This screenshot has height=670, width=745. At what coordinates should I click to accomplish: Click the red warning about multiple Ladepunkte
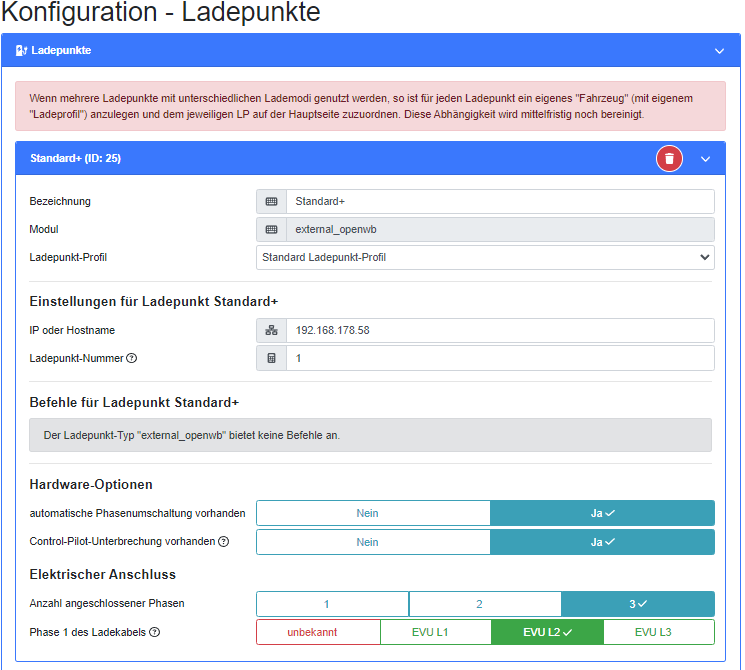370,106
